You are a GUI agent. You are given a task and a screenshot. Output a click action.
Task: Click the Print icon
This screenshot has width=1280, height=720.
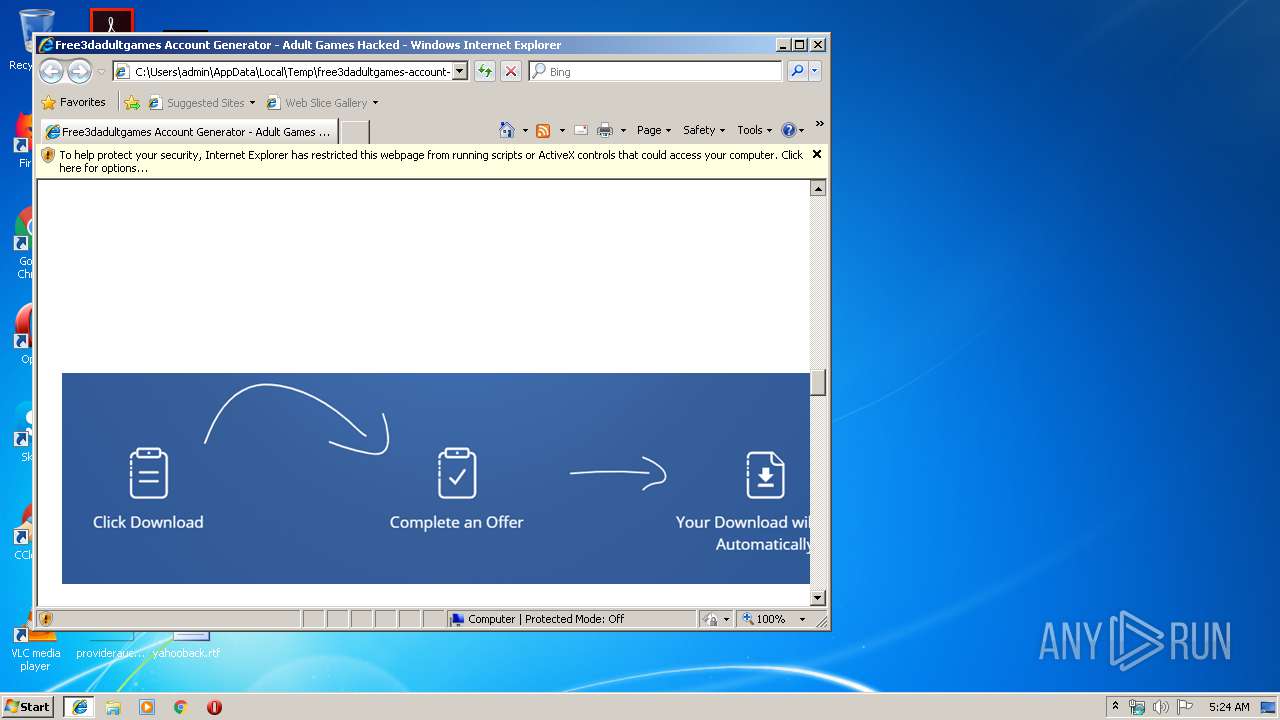pos(605,130)
